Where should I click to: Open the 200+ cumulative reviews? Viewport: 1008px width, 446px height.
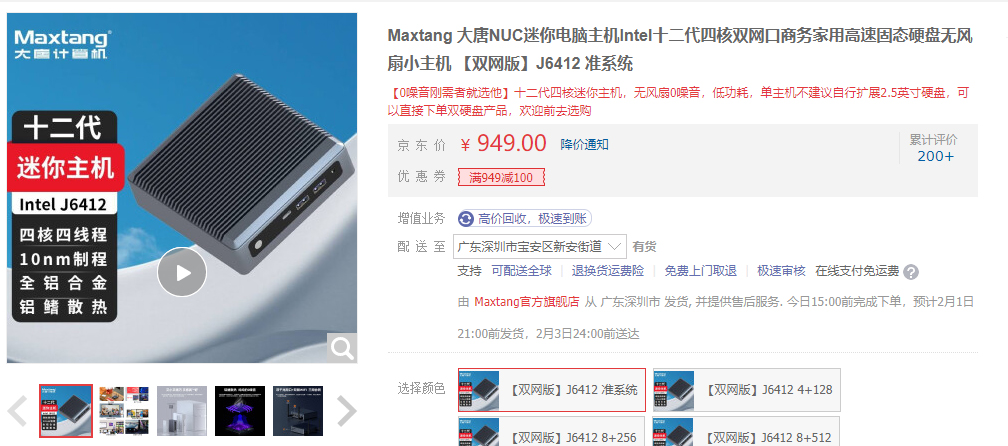click(935, 156)
